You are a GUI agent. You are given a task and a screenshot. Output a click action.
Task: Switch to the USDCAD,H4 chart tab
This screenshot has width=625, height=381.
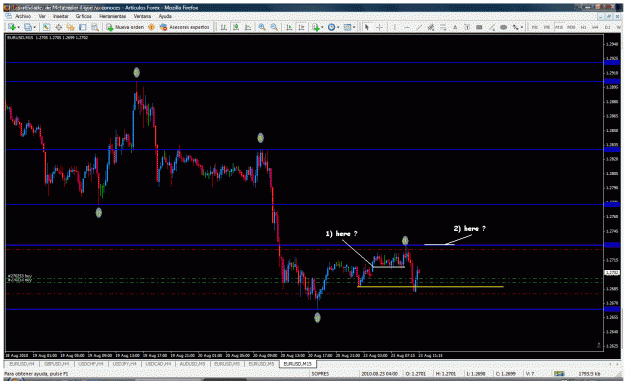tap(158, 364)
